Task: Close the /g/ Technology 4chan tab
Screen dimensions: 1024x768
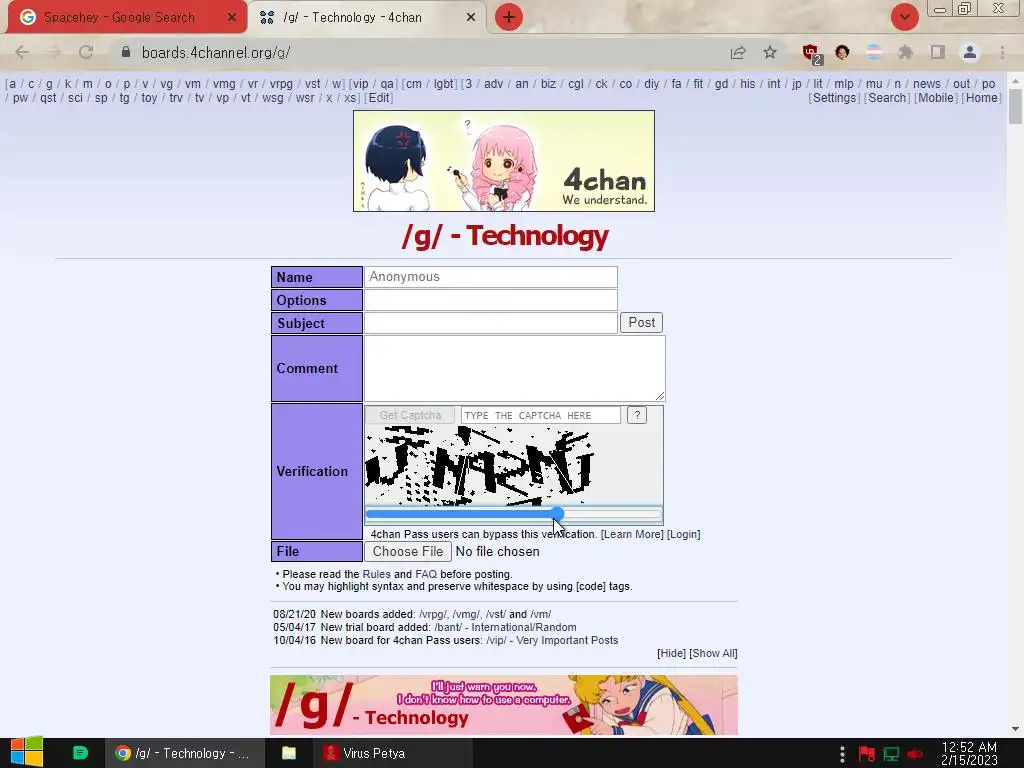Action: (x=471, y=18)
